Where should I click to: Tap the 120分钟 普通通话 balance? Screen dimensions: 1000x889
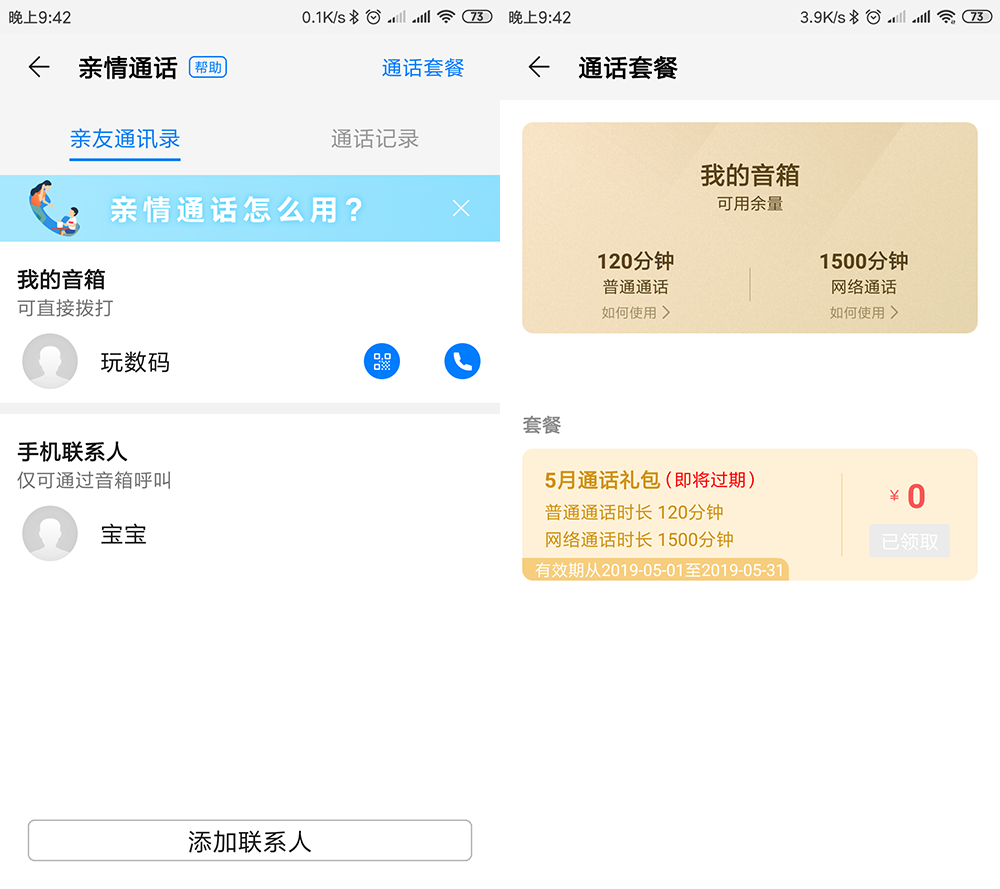point(635,272)
